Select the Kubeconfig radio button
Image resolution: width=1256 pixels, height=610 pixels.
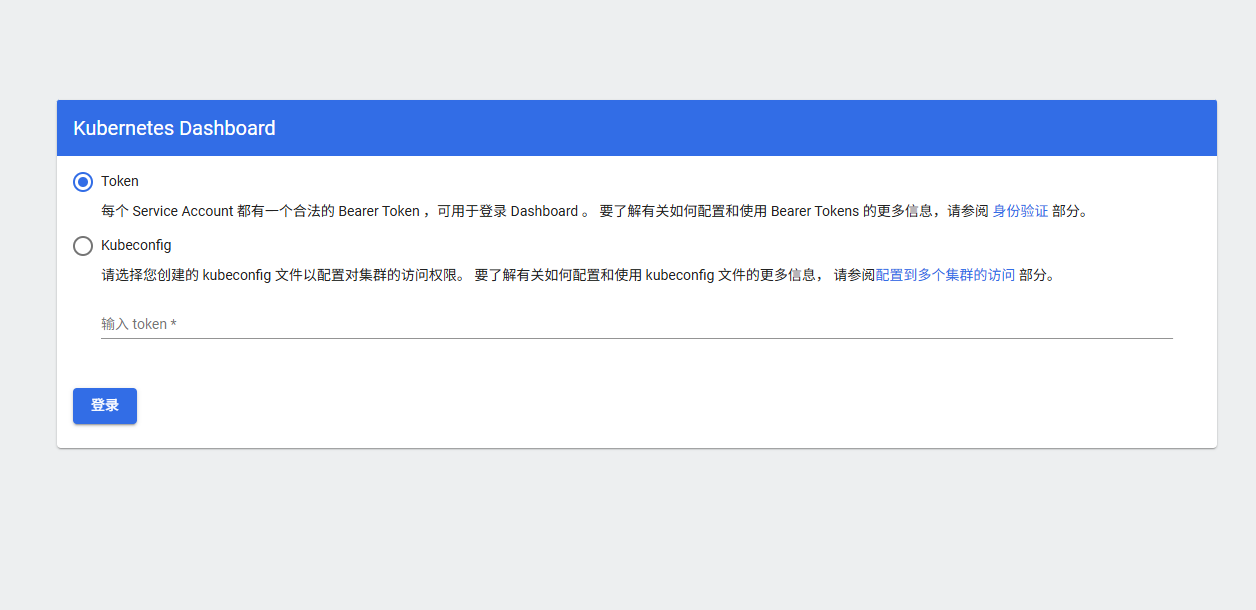(83, 246)
